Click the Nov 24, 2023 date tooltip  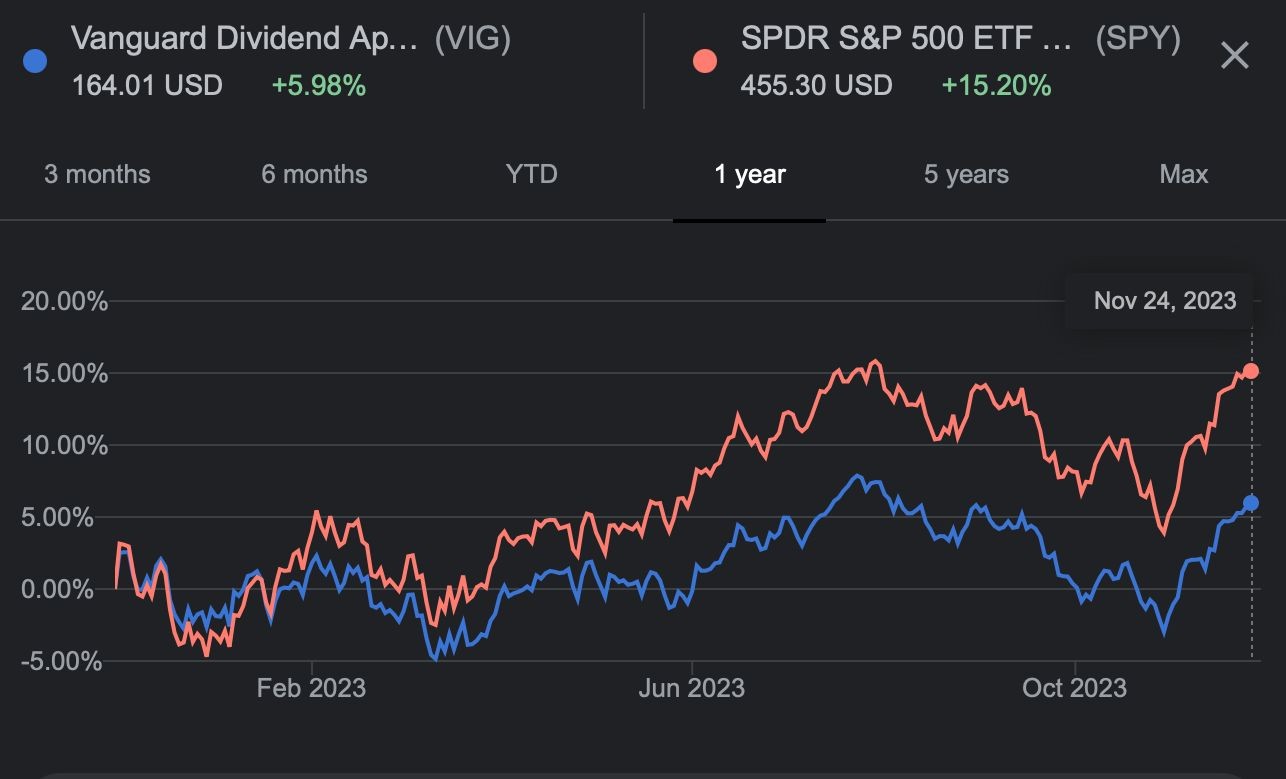tap(1165, 300)
